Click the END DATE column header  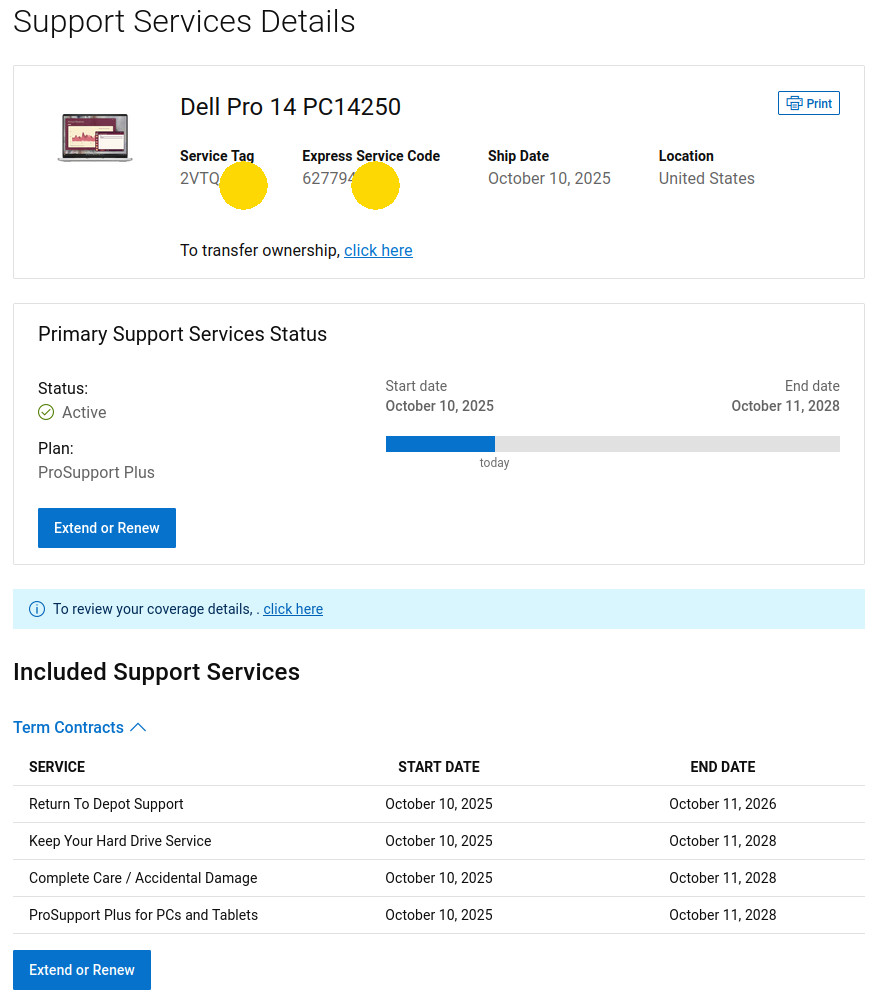[723, 767]
